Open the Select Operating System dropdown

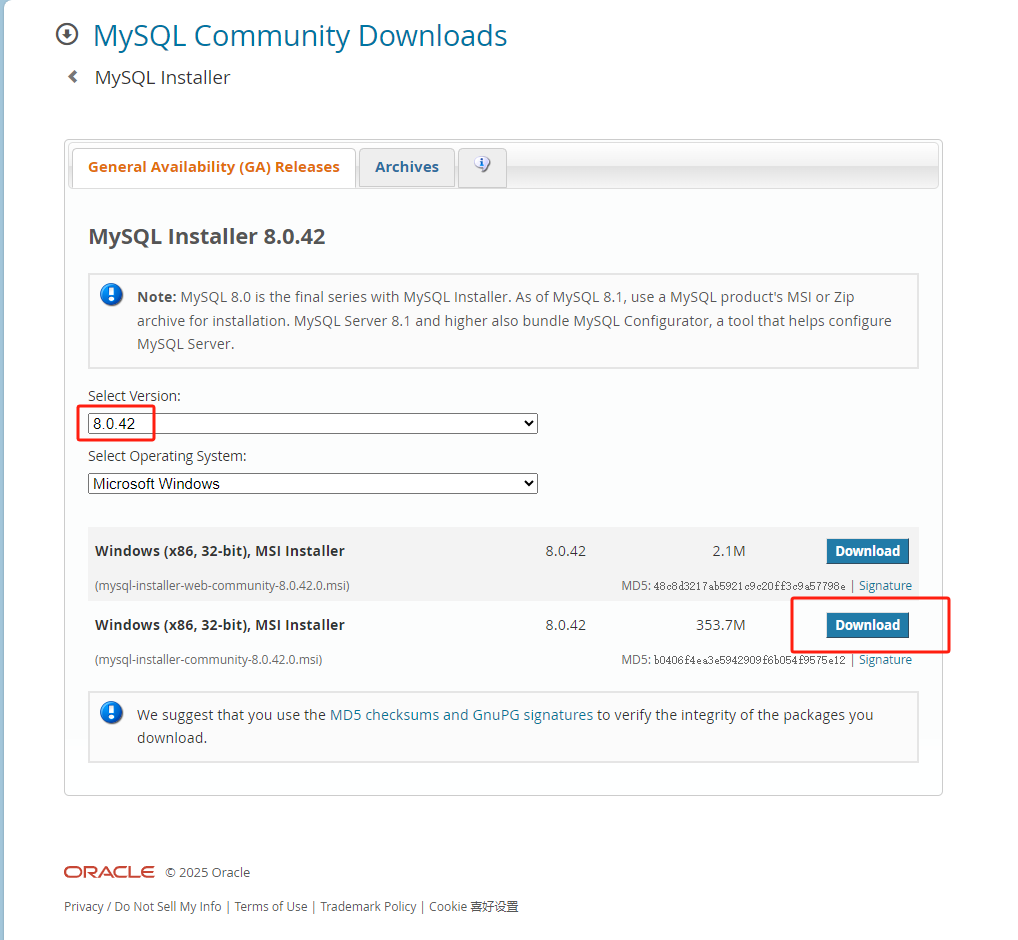(x=313, y=484)
